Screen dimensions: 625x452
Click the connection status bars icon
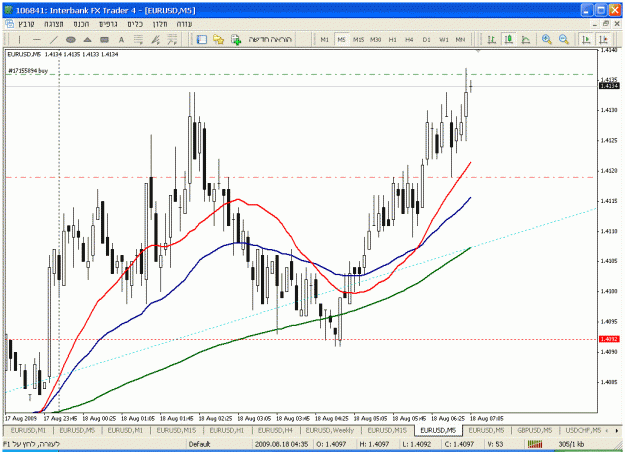[x=535, y=444]
